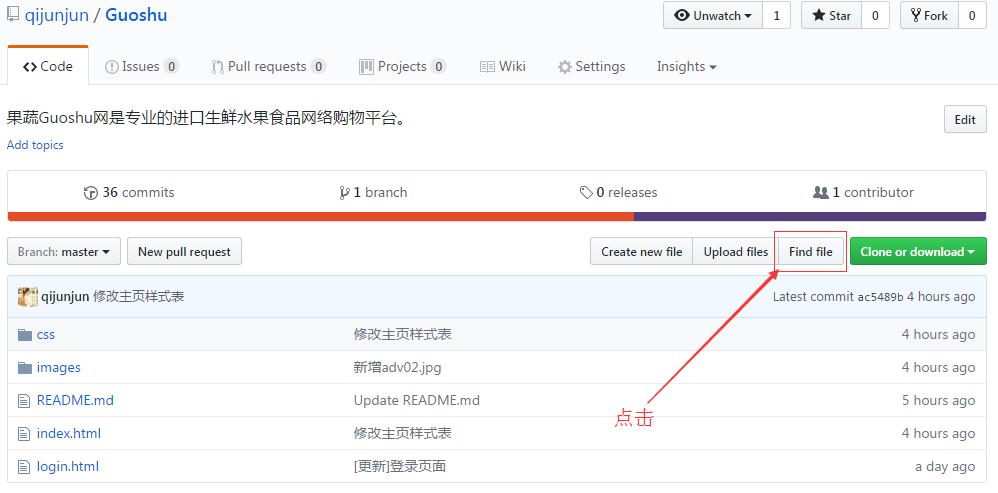The image size is (998, 493).
Task: Click the README.md file icon
Action: tap(24, 401)
